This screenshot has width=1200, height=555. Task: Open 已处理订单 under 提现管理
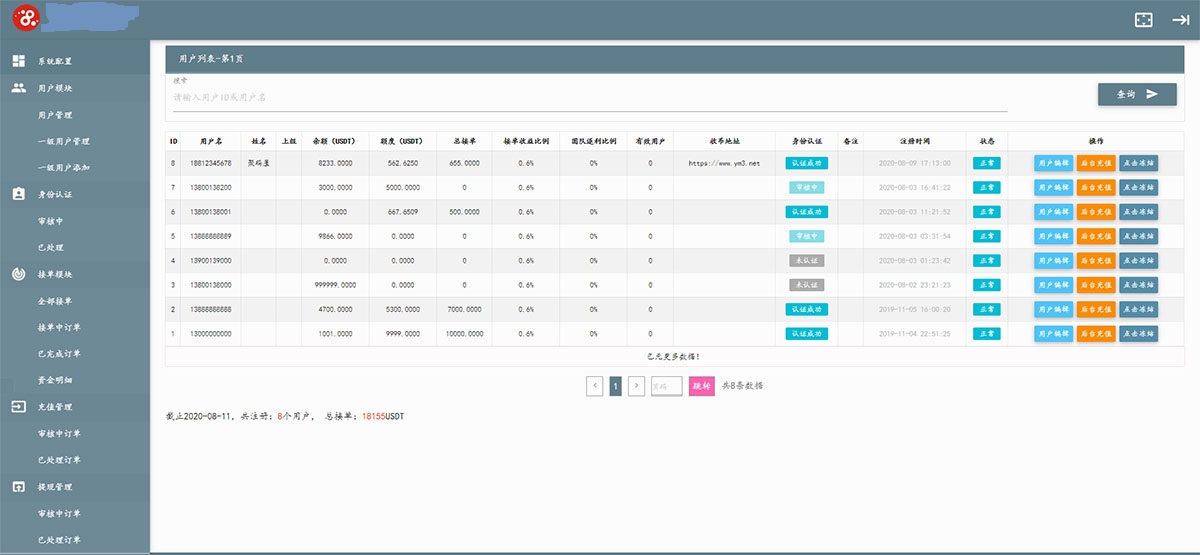click(59, 540)
